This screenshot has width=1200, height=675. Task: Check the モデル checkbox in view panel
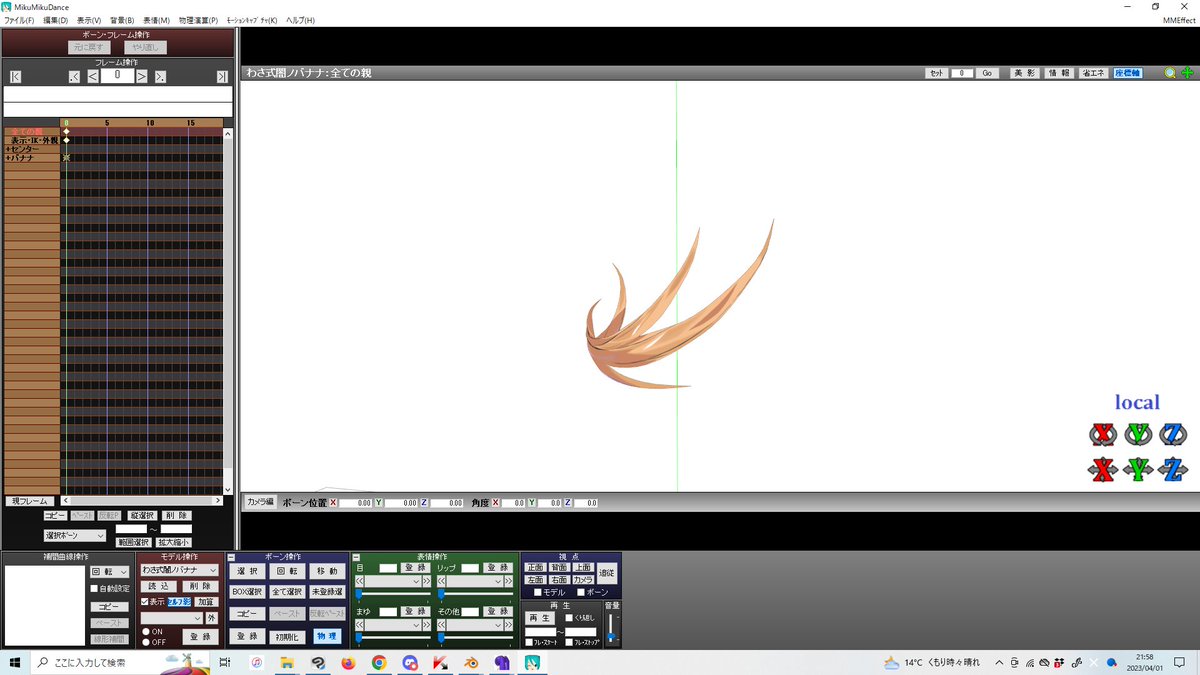pos(537,593)
